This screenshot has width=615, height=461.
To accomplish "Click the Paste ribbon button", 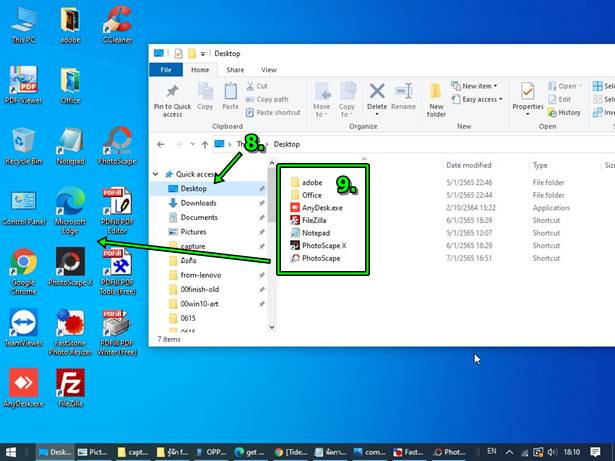I will coord(230,97).
